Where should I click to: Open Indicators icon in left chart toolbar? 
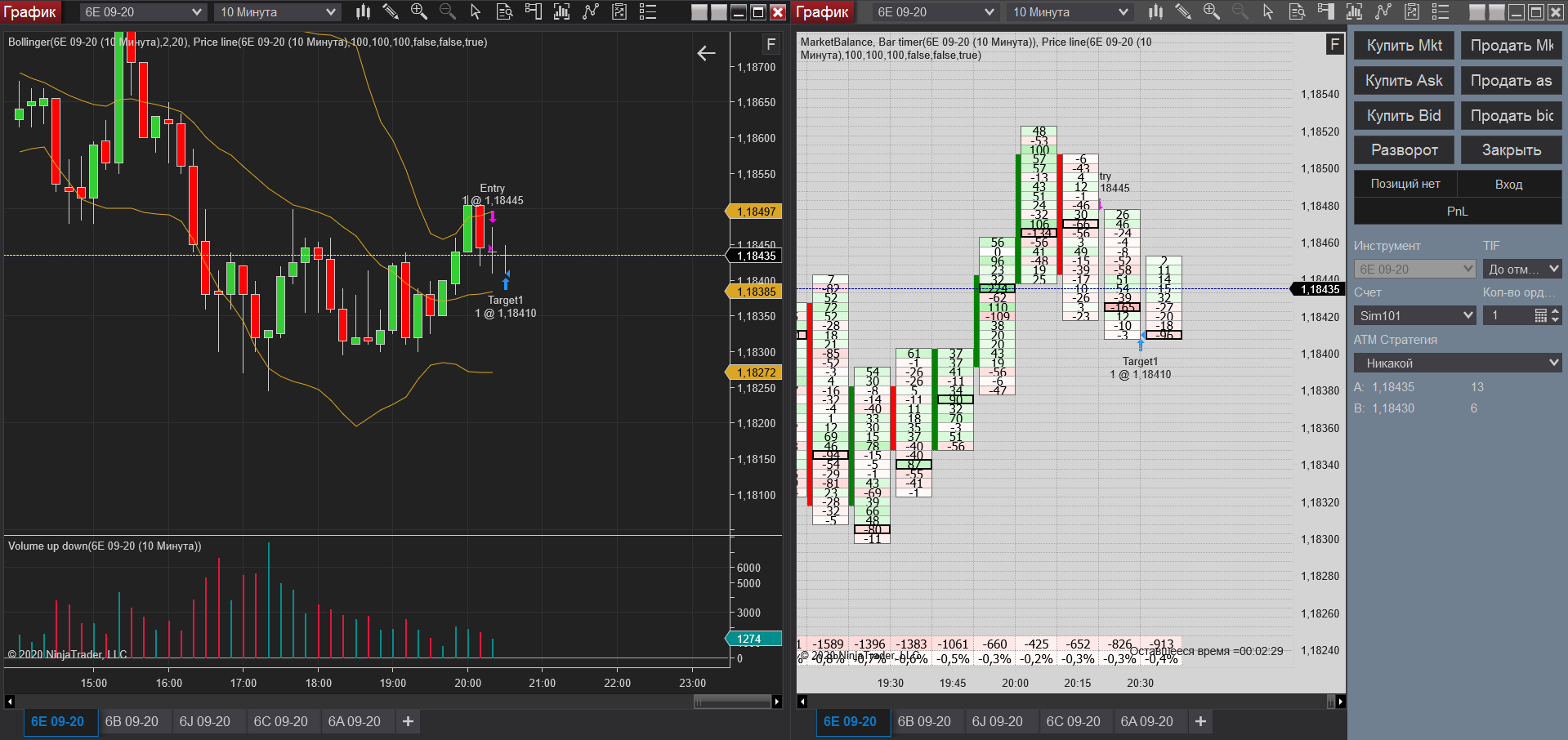(x=591, y=11)
